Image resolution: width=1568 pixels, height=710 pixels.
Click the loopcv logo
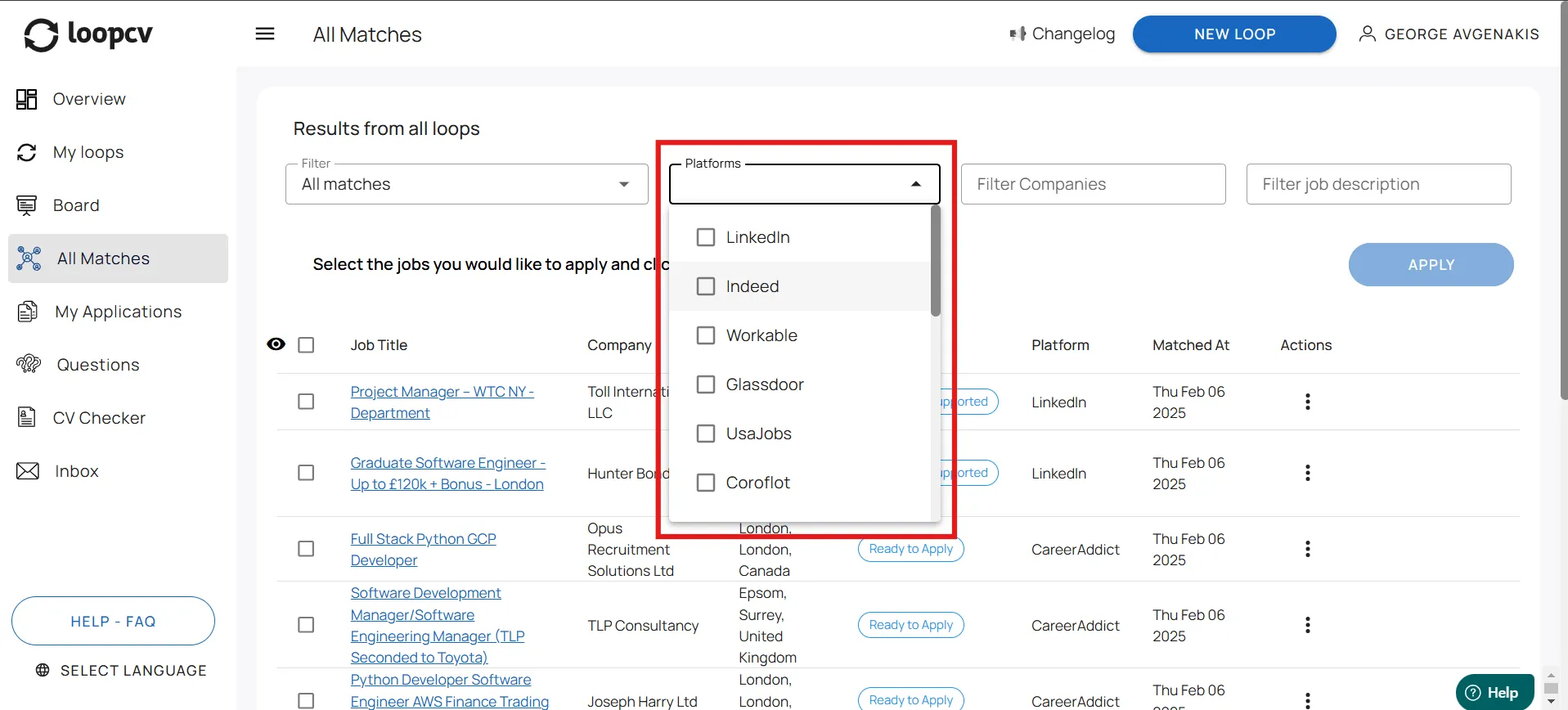click(88, 34)
